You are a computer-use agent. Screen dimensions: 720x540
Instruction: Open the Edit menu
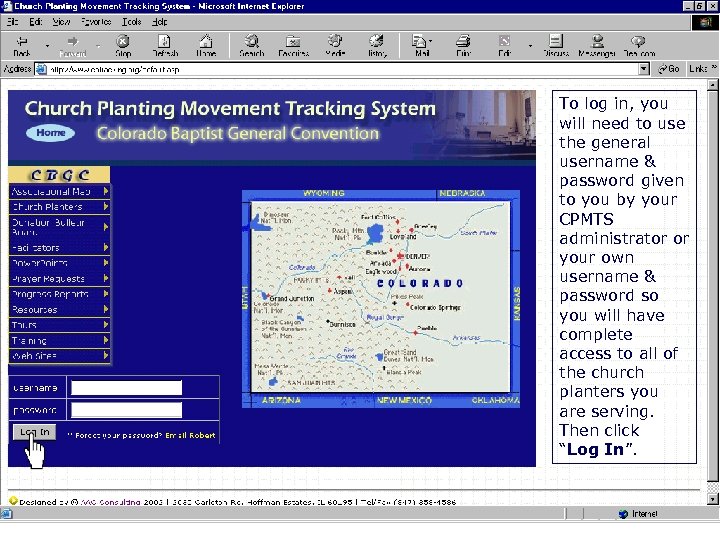36,22
